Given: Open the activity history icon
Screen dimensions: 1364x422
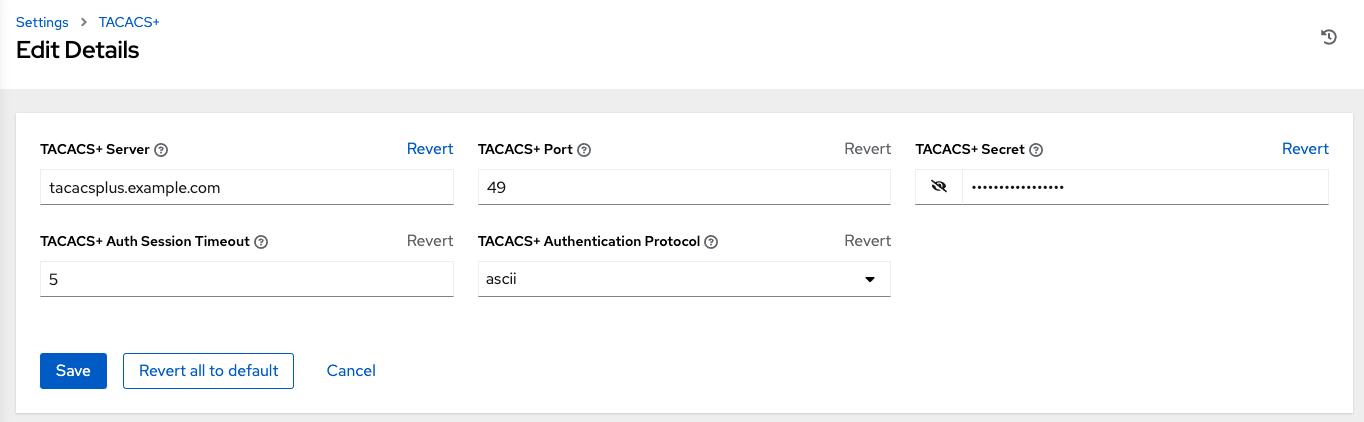Looking at the screenshot, I should (1329, 37).
